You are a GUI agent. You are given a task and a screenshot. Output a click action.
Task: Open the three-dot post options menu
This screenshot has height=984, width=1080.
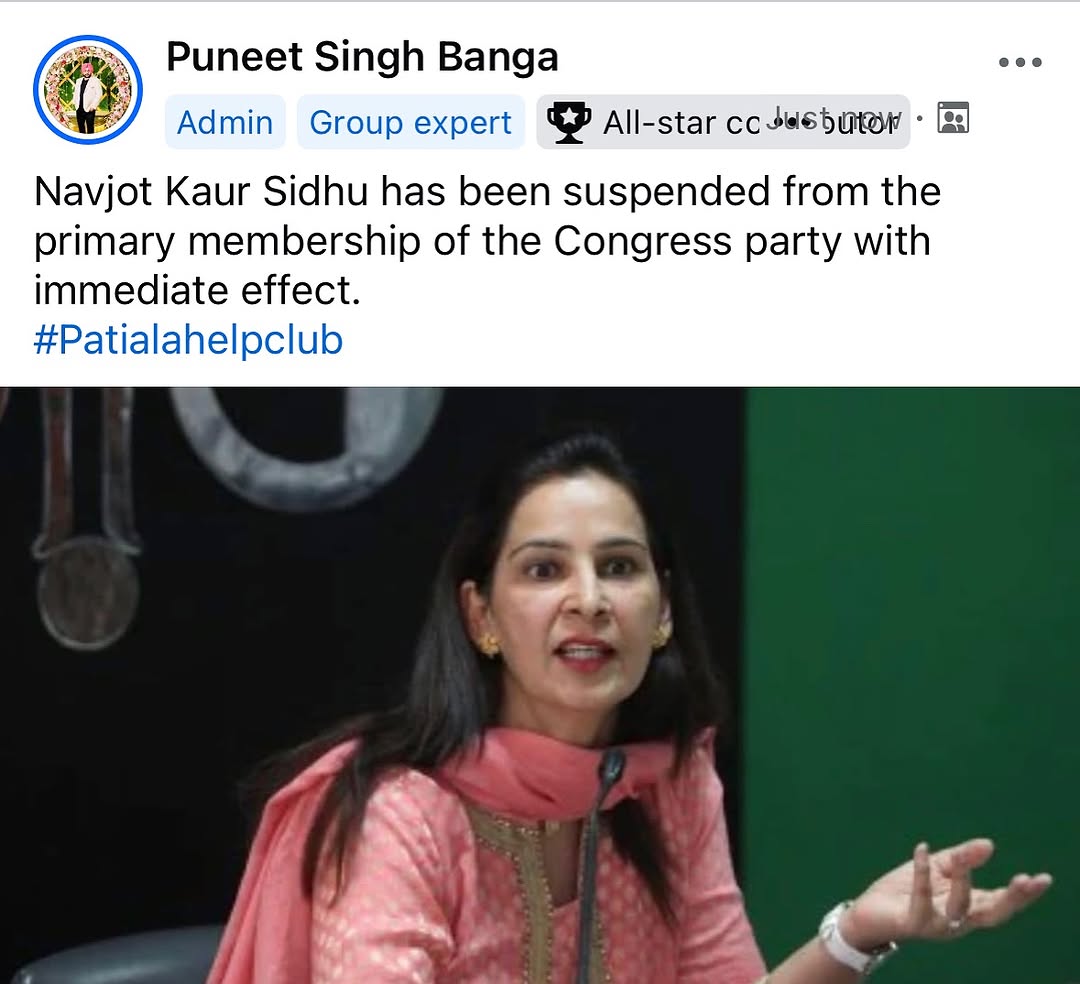(1020, 63)
